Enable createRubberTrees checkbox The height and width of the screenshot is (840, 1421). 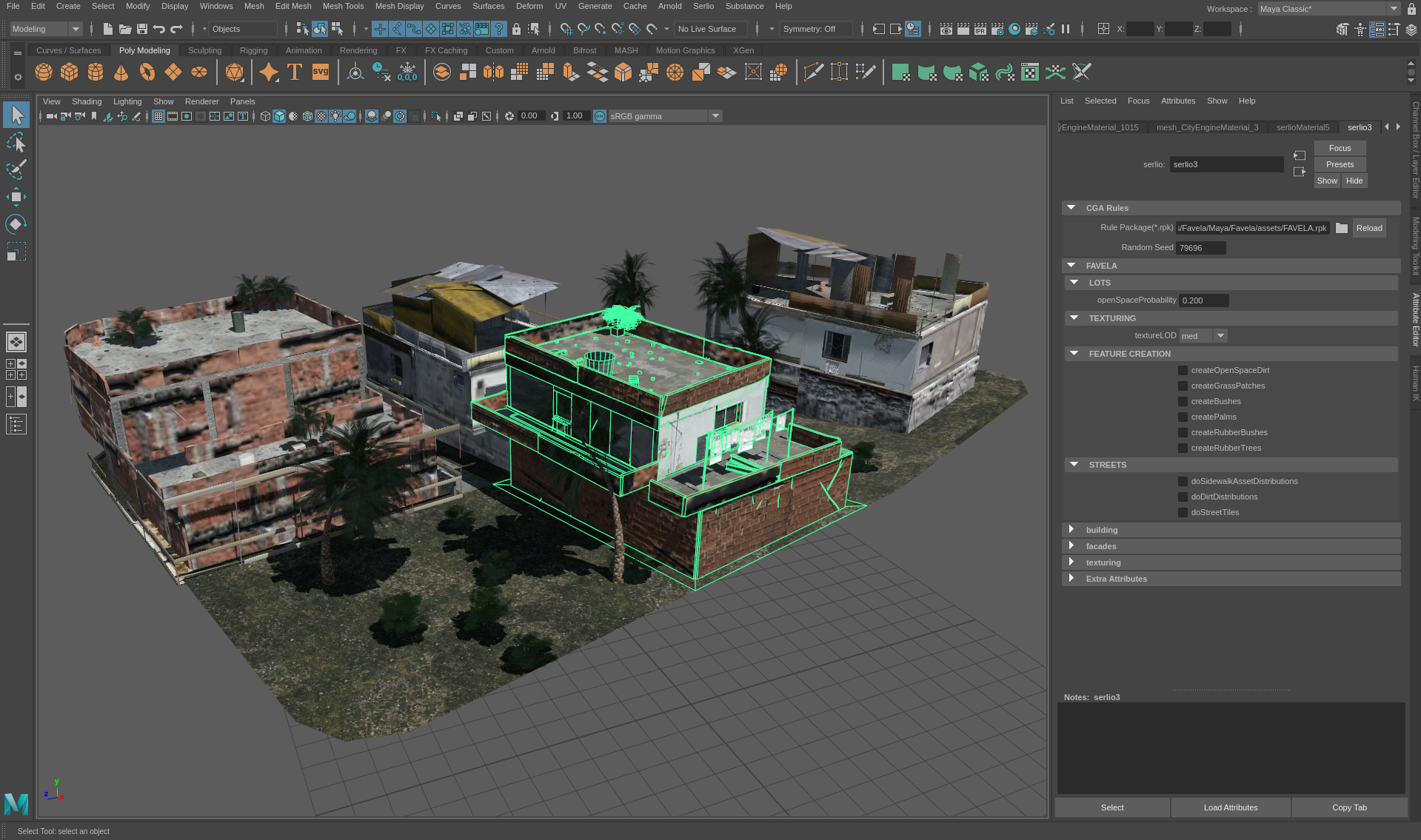click(1183, 448)
